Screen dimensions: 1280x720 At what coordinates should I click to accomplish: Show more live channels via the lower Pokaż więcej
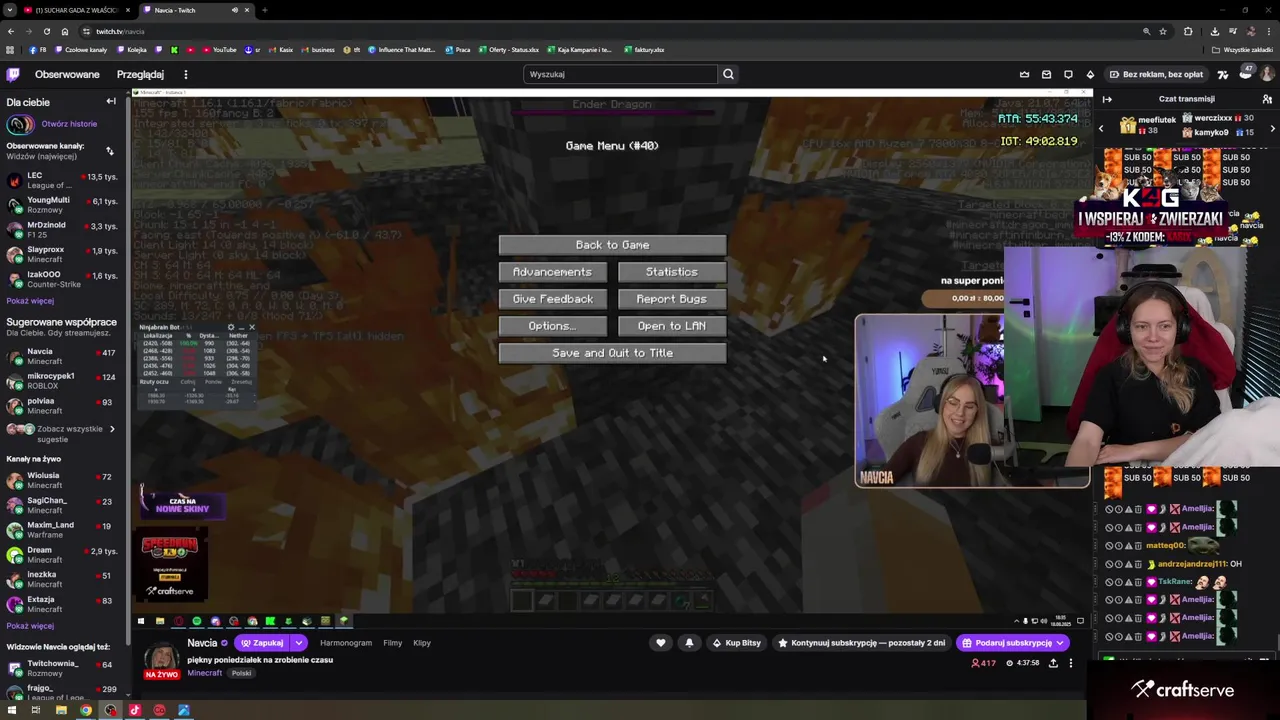[30, 626]
